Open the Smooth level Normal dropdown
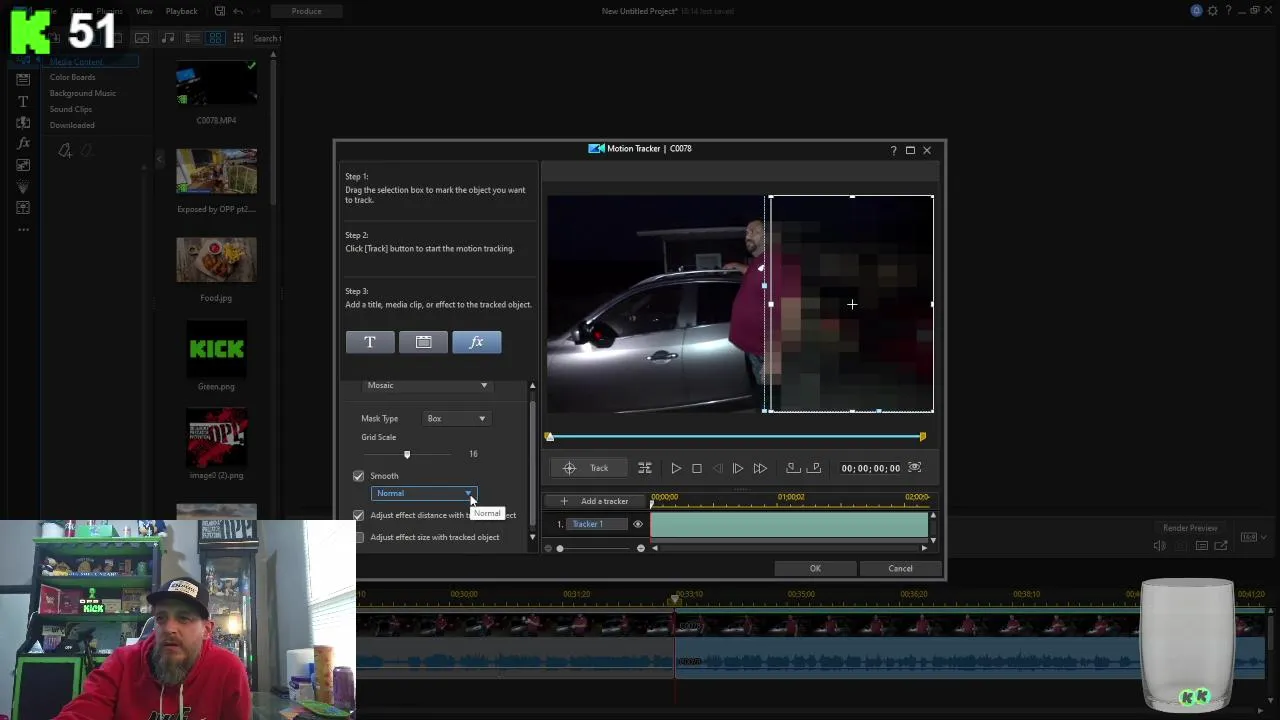1280x720 pixels. pos(424,493)
